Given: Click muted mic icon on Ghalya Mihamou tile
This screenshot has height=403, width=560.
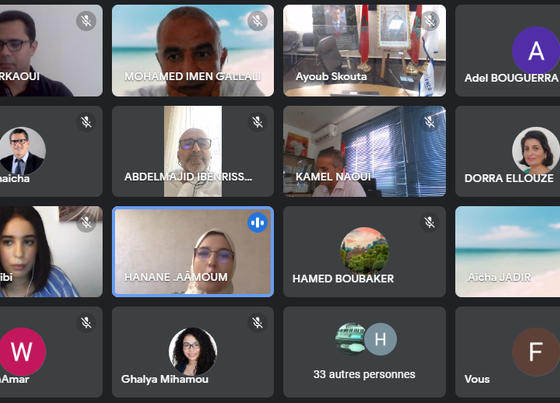Looking at the screenshot, I should click(257, 323).
